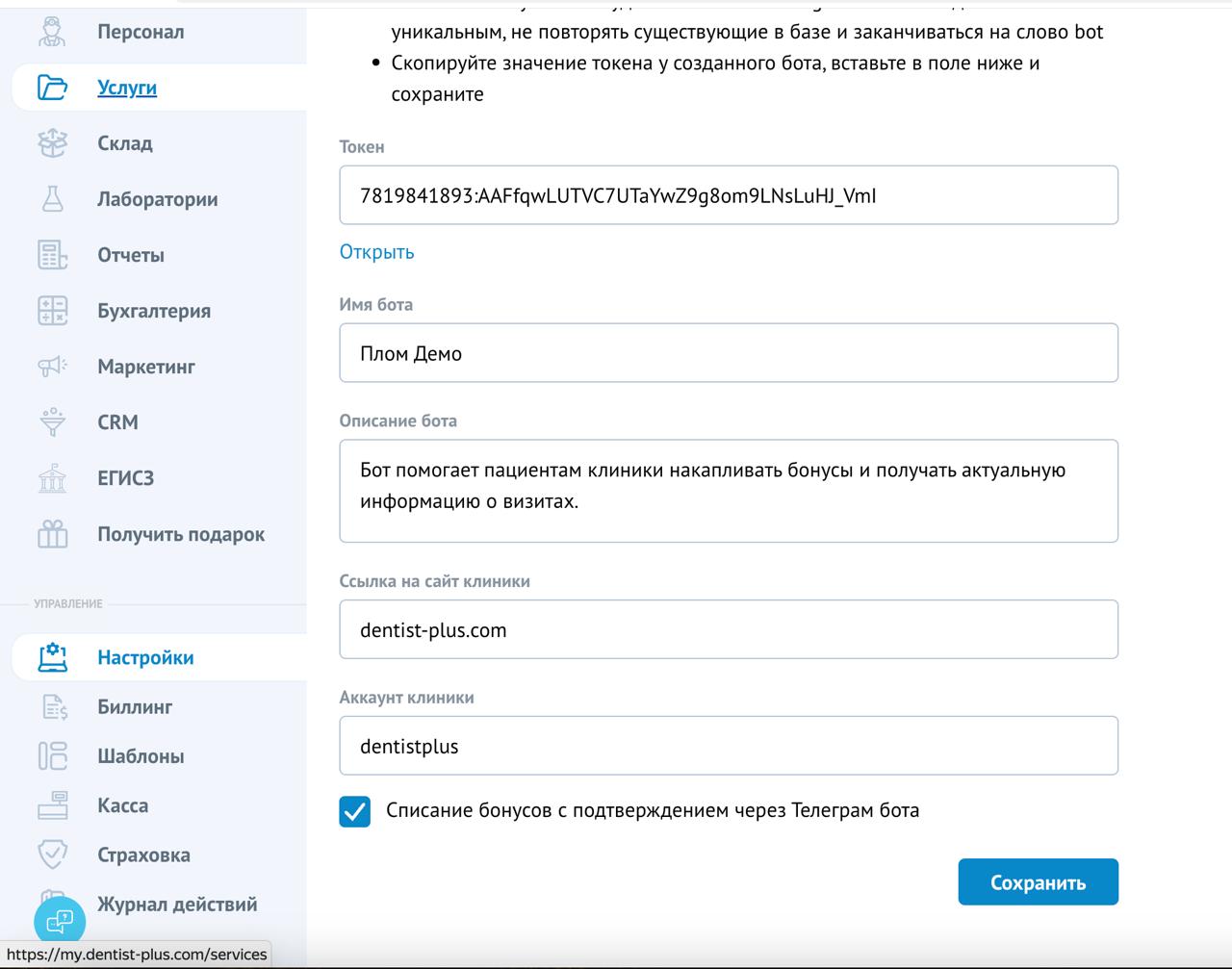Open Журнал действий
The image size is (1232, 969).
pyautogui.click(x=177, y=904)
